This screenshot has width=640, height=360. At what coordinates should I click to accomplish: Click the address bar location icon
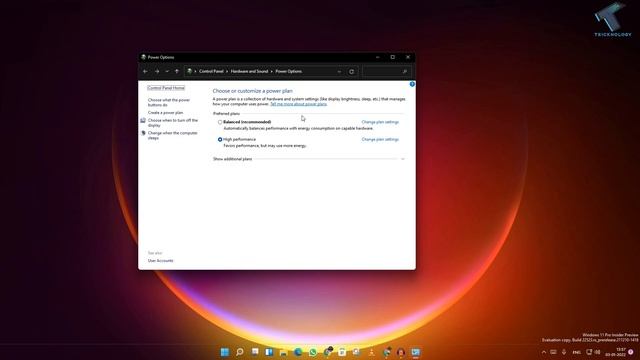pyautogui.click(x=189, y=71)
